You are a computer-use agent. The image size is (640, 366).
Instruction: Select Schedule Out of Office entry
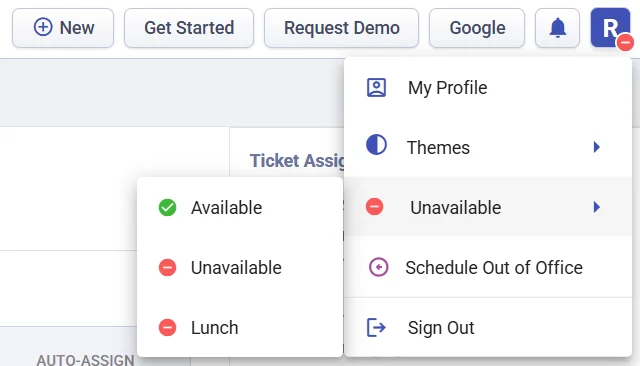(x=488, y=268)
